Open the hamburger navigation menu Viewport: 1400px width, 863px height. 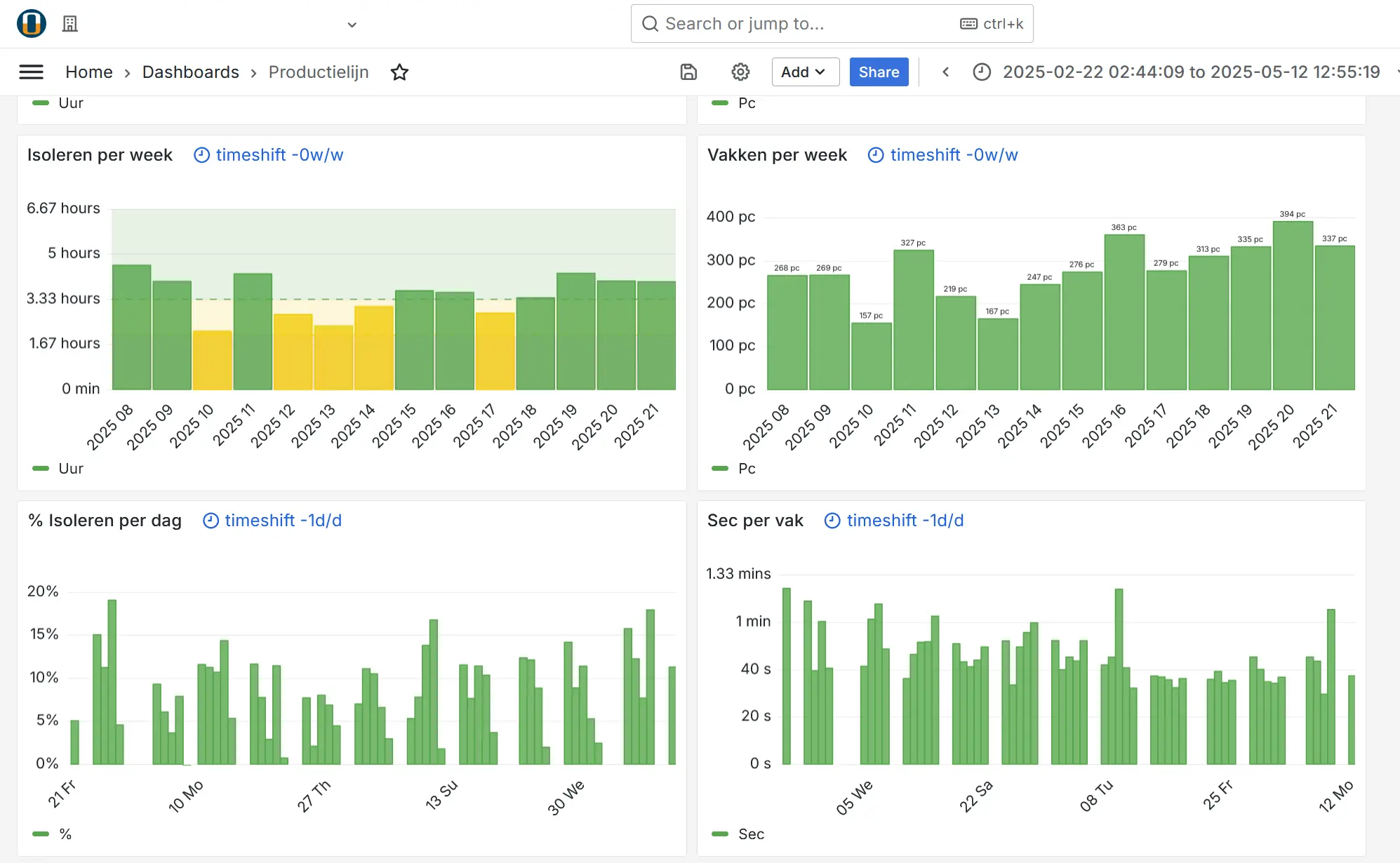point(31,72)
